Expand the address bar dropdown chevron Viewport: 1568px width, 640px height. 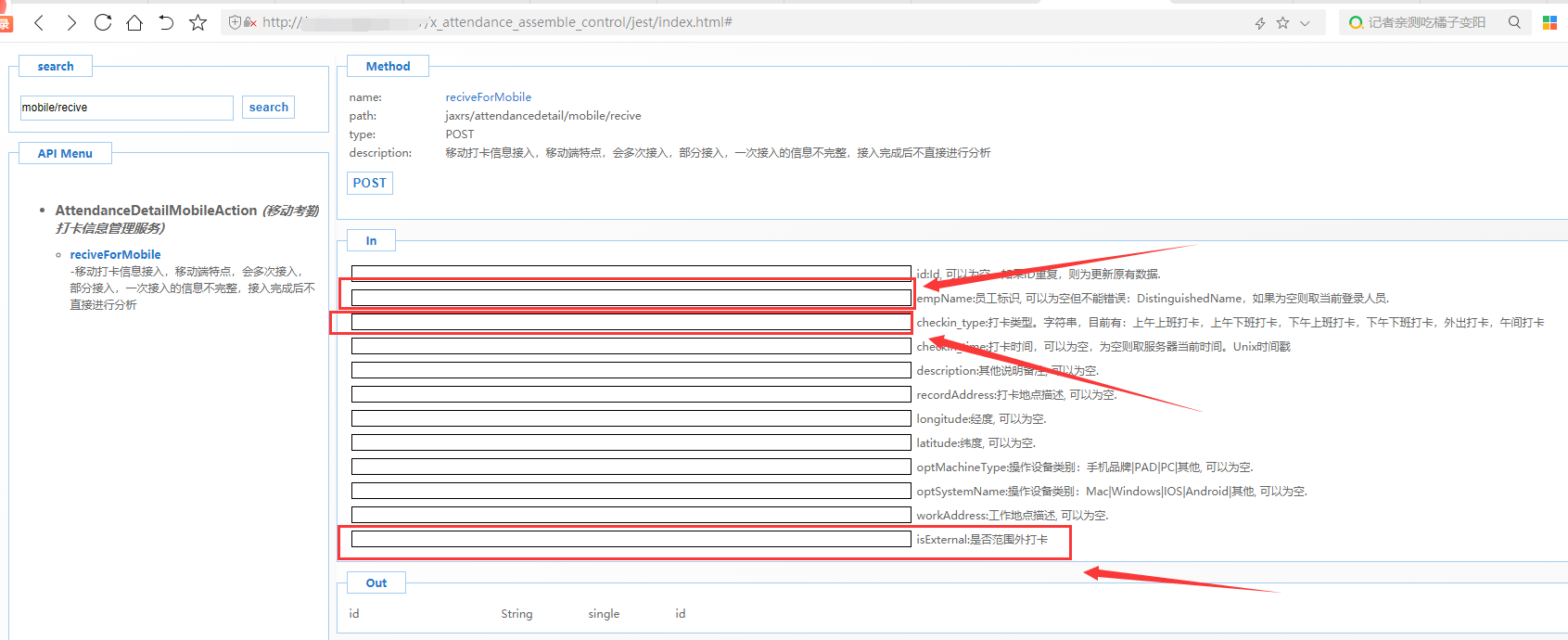pyautogui.click(x=1305, y=23)
